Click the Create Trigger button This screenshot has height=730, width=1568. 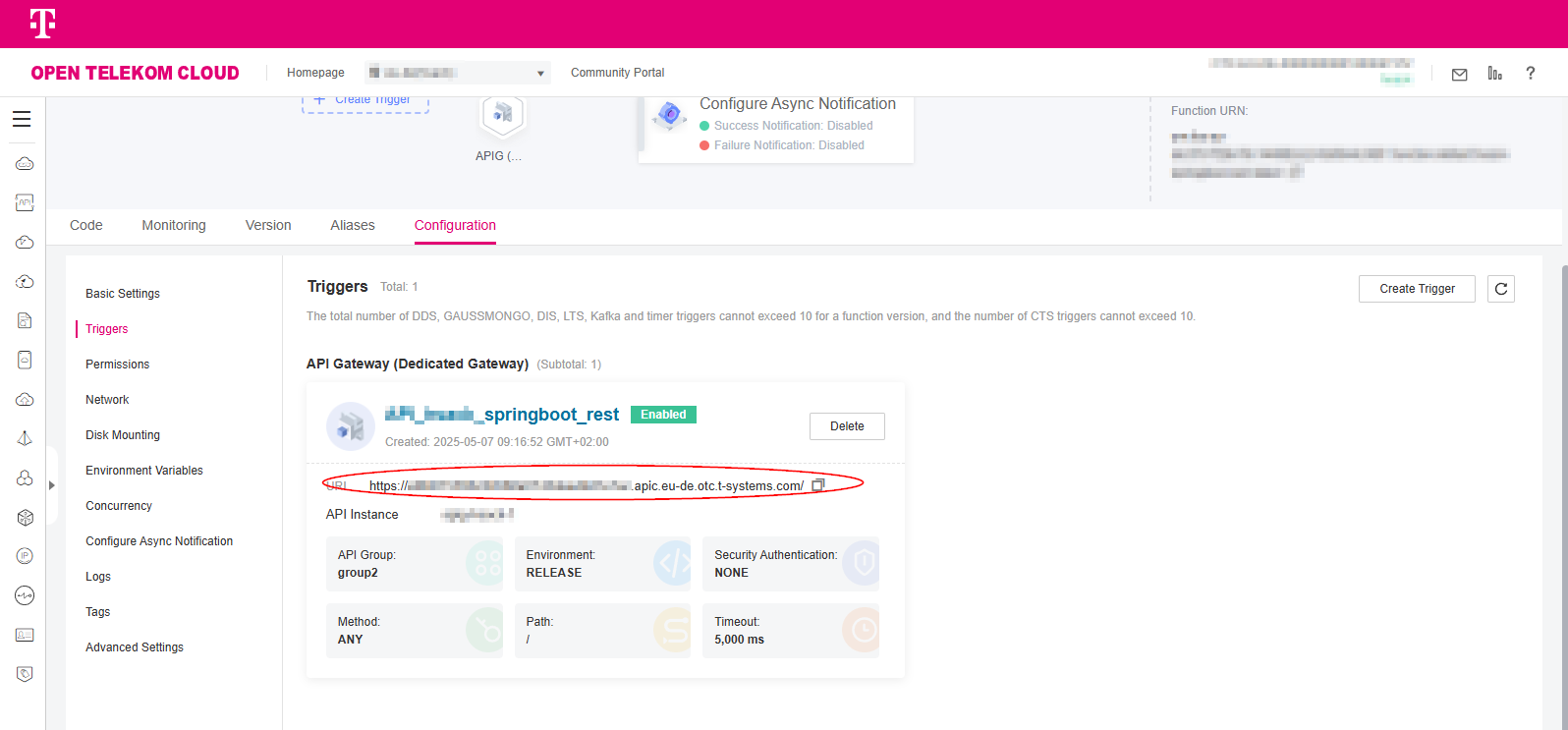tap(1416, 289)
